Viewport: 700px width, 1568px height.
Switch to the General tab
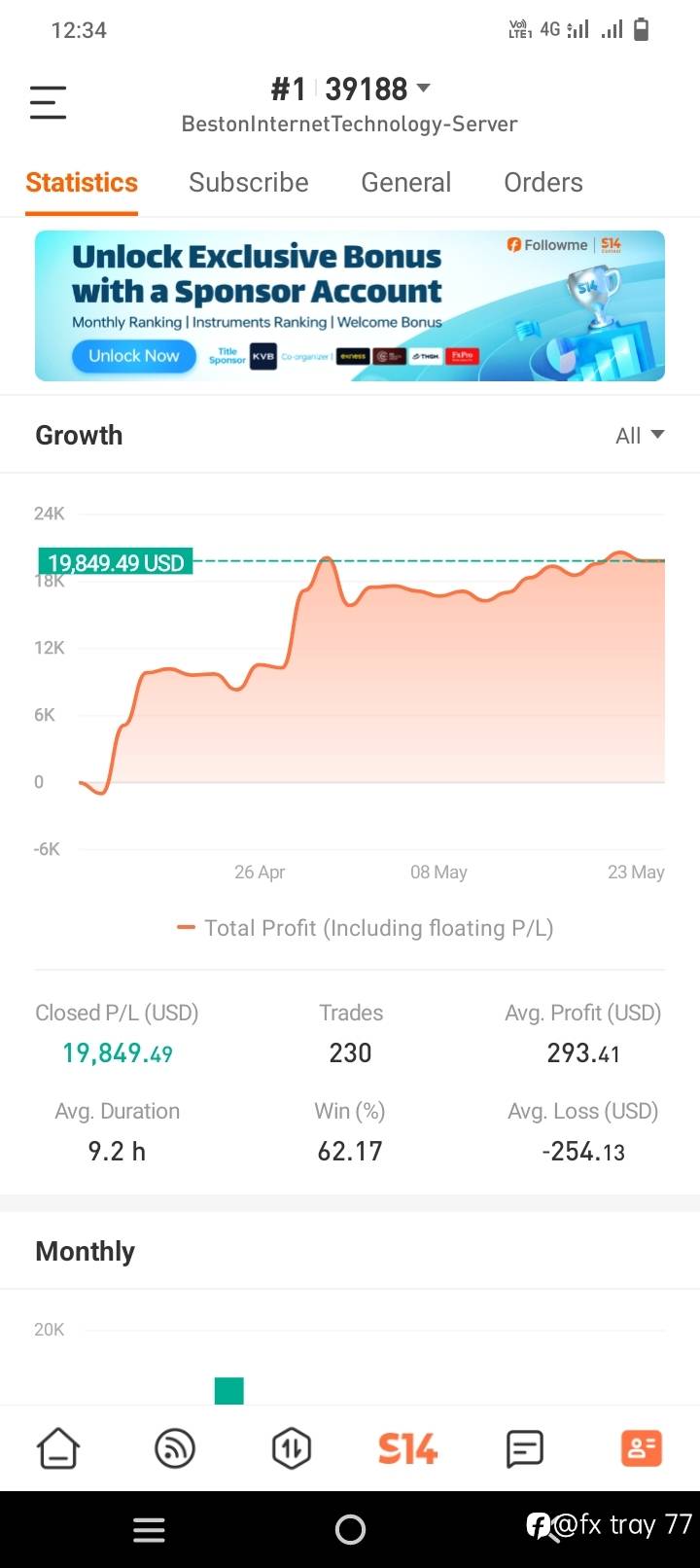point(405,183)
